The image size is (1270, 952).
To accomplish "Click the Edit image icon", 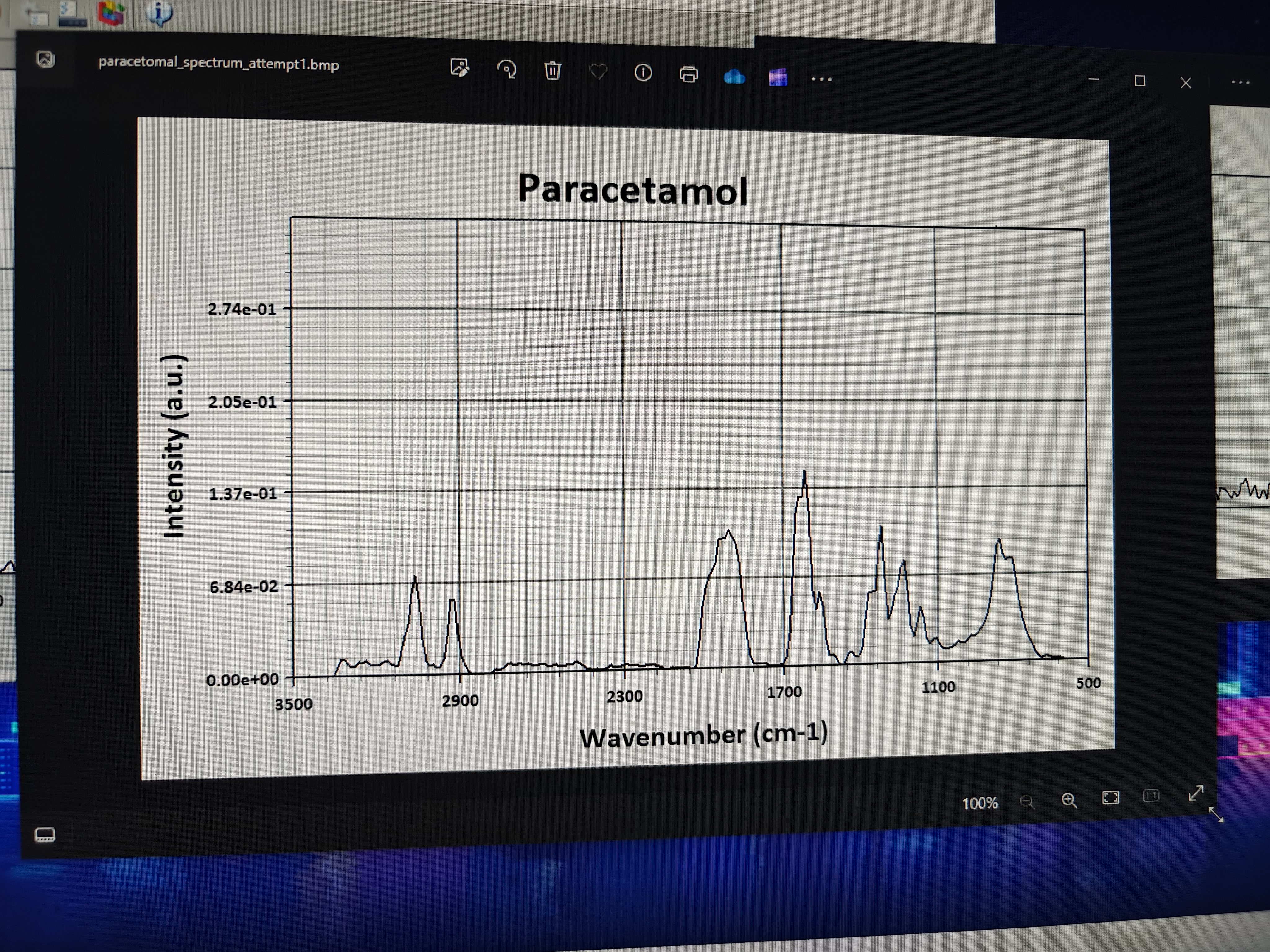I will (459, 68).
